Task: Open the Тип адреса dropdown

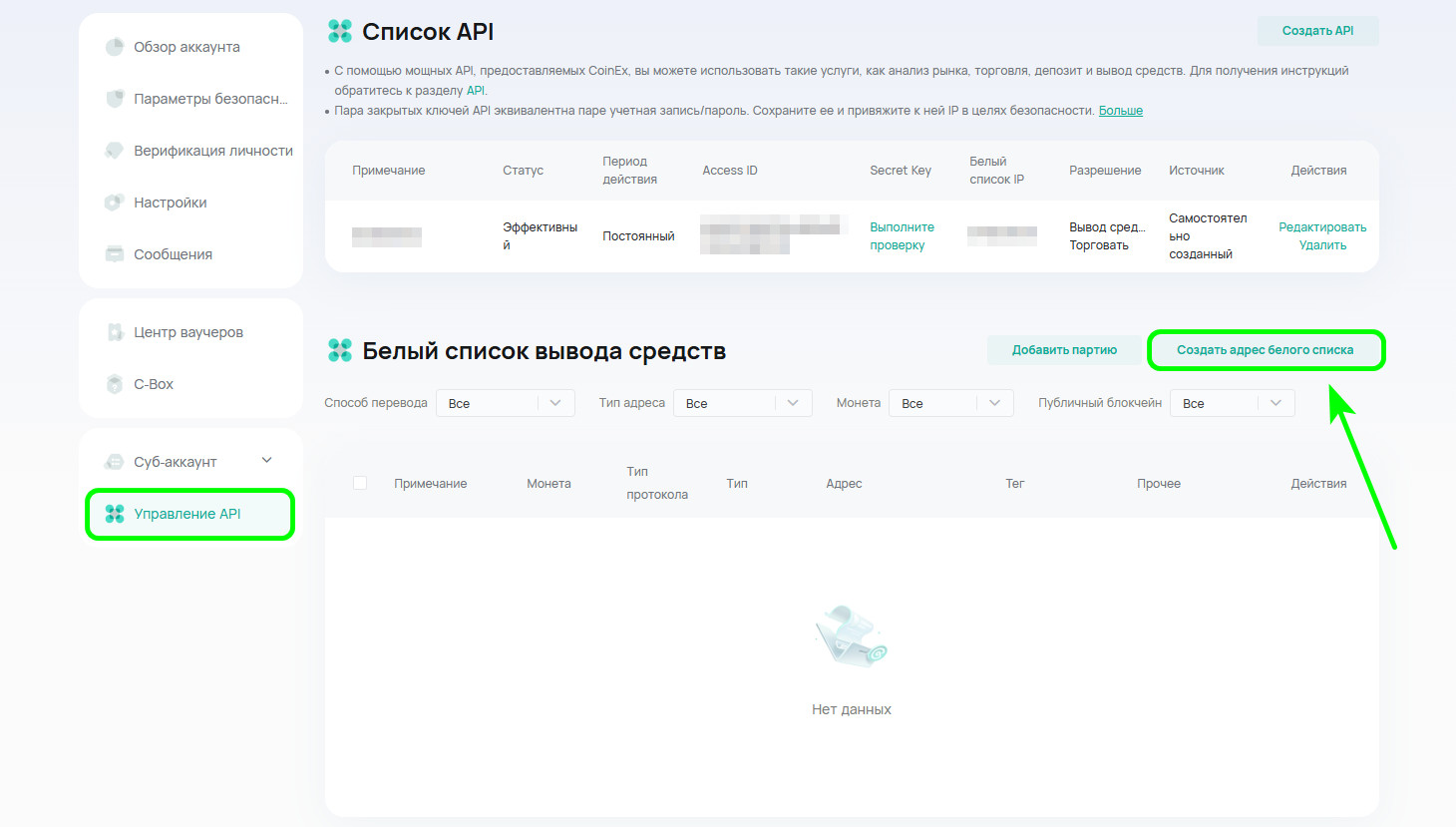Action: (742, 403)
